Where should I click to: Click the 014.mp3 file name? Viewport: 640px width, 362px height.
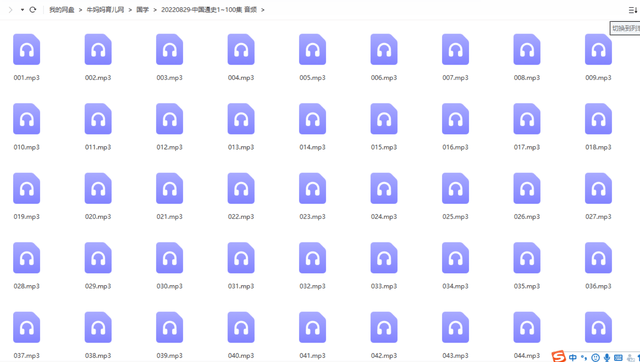312,147
